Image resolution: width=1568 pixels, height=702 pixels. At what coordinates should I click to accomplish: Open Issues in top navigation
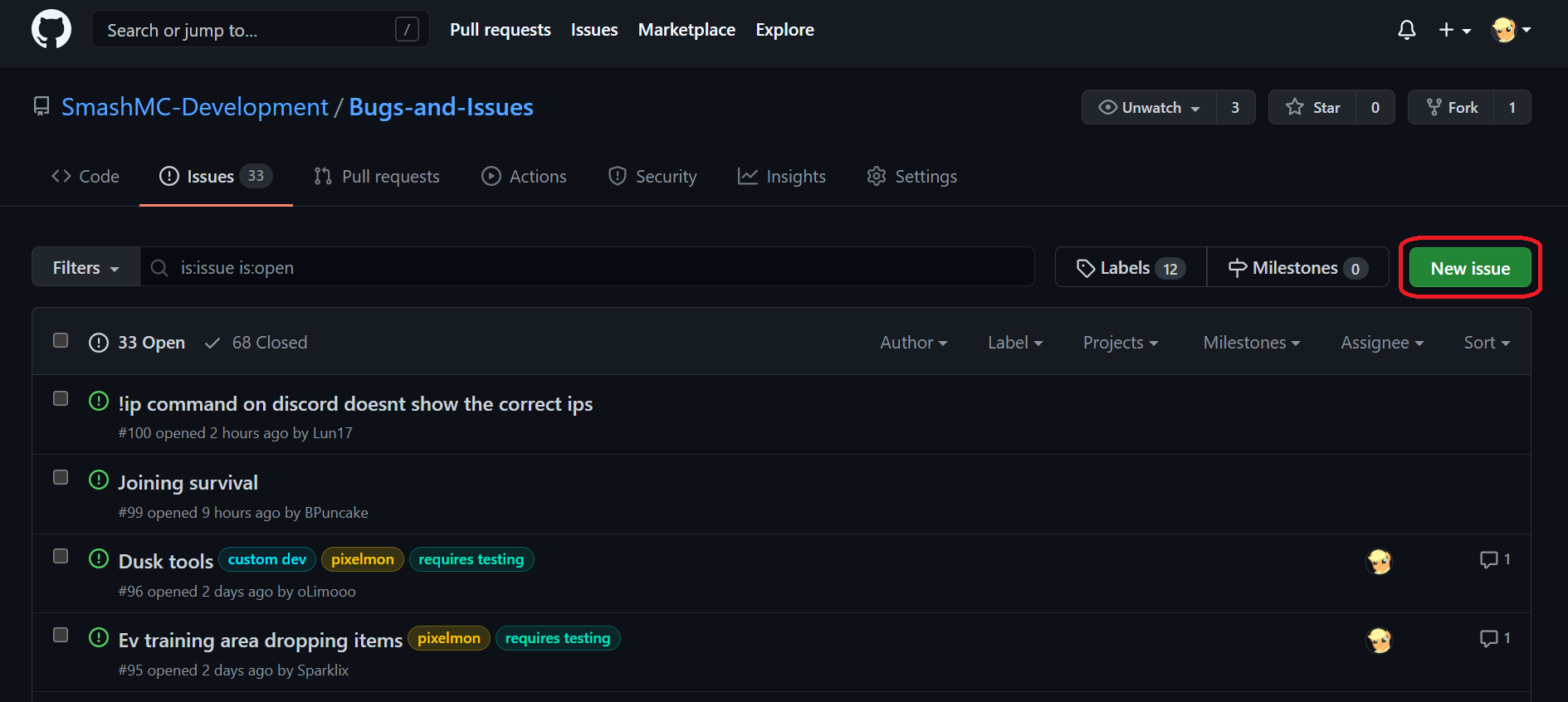594,30
